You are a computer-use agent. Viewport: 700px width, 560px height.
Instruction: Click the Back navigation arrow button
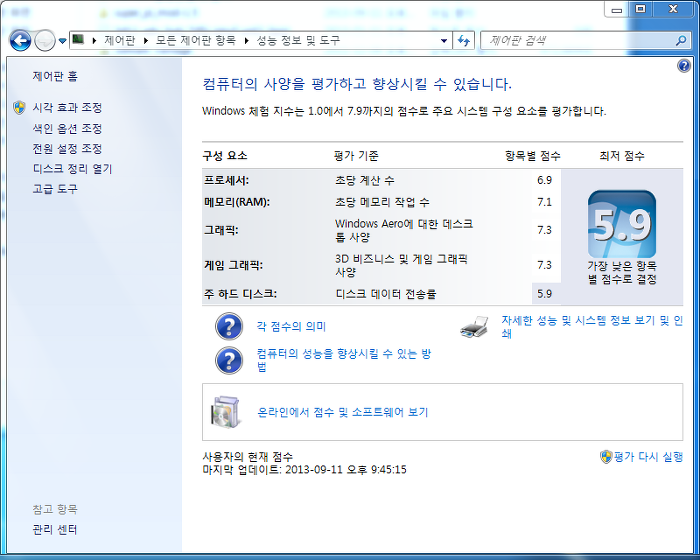(x=20, y=41)
